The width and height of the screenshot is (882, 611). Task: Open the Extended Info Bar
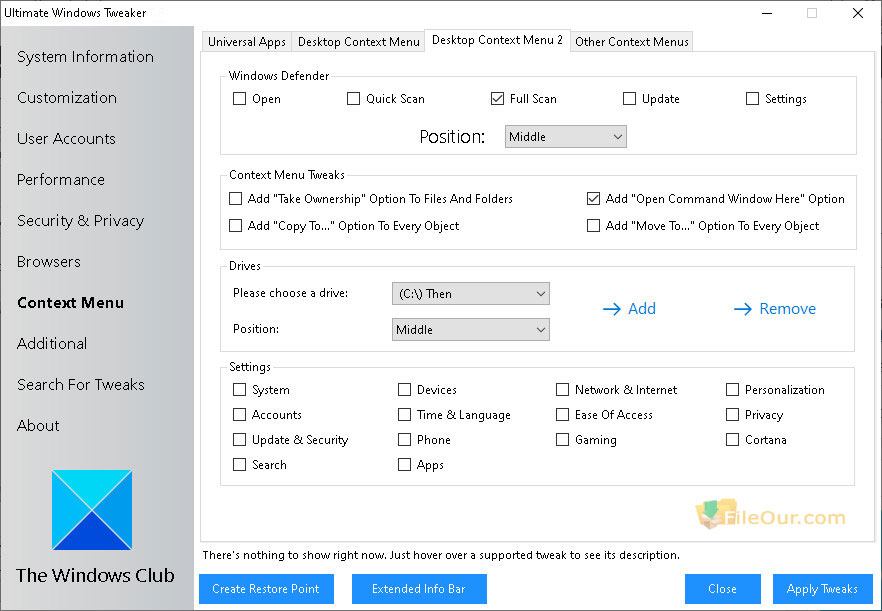(419, 589)
